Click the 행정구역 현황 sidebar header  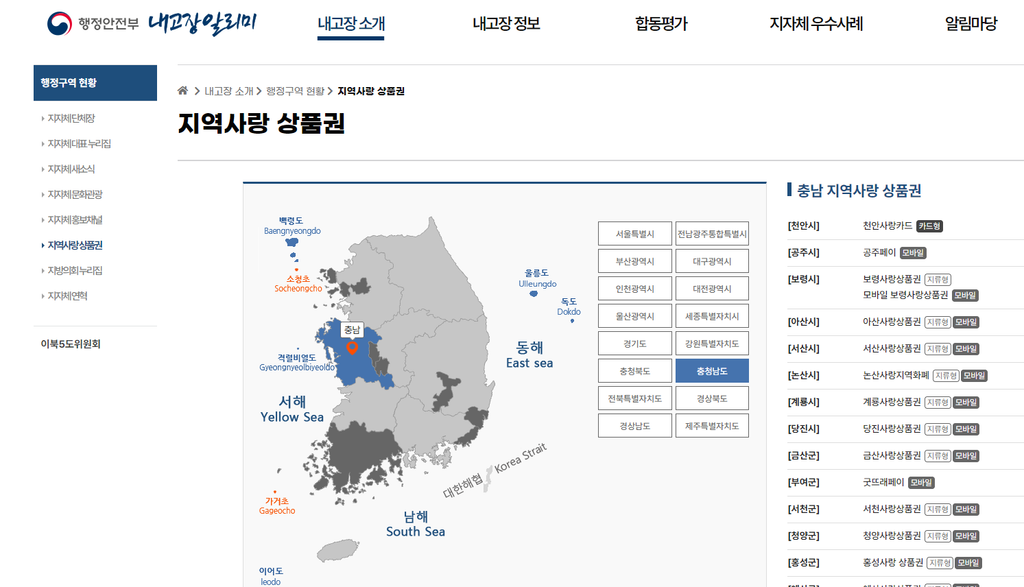[x=95, y=83]
